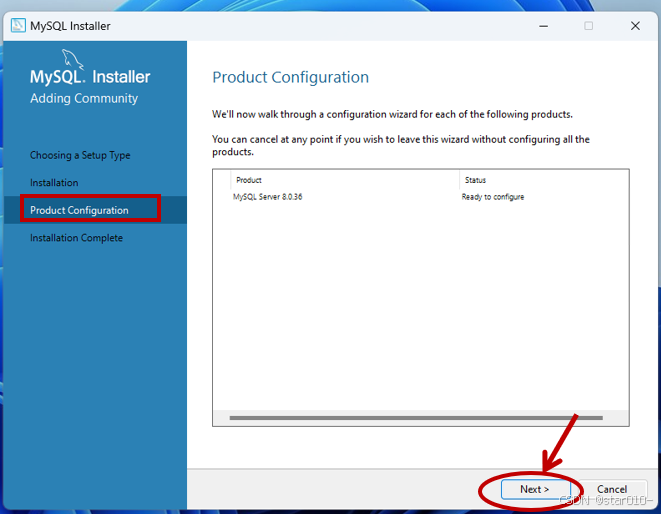Select the Installation step in sidebar
The height and width of the screenshot is (514, 661).
(x=54, y=183)
